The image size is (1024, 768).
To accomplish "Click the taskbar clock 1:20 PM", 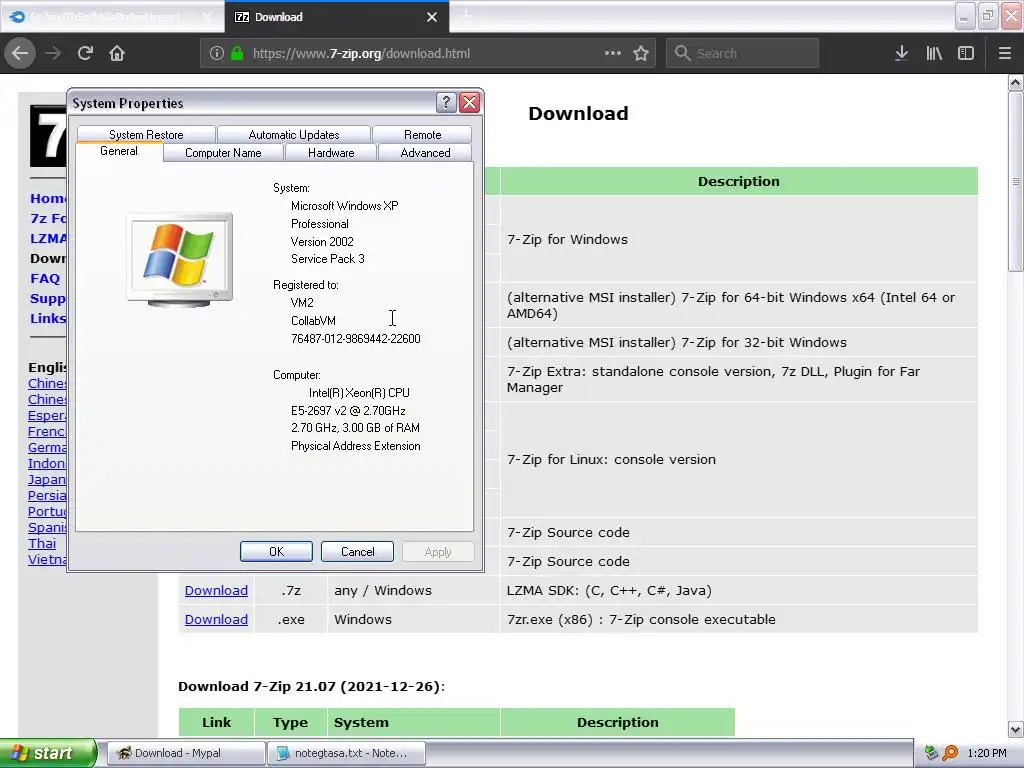I will pyautogui.click(x=986, y=753).
